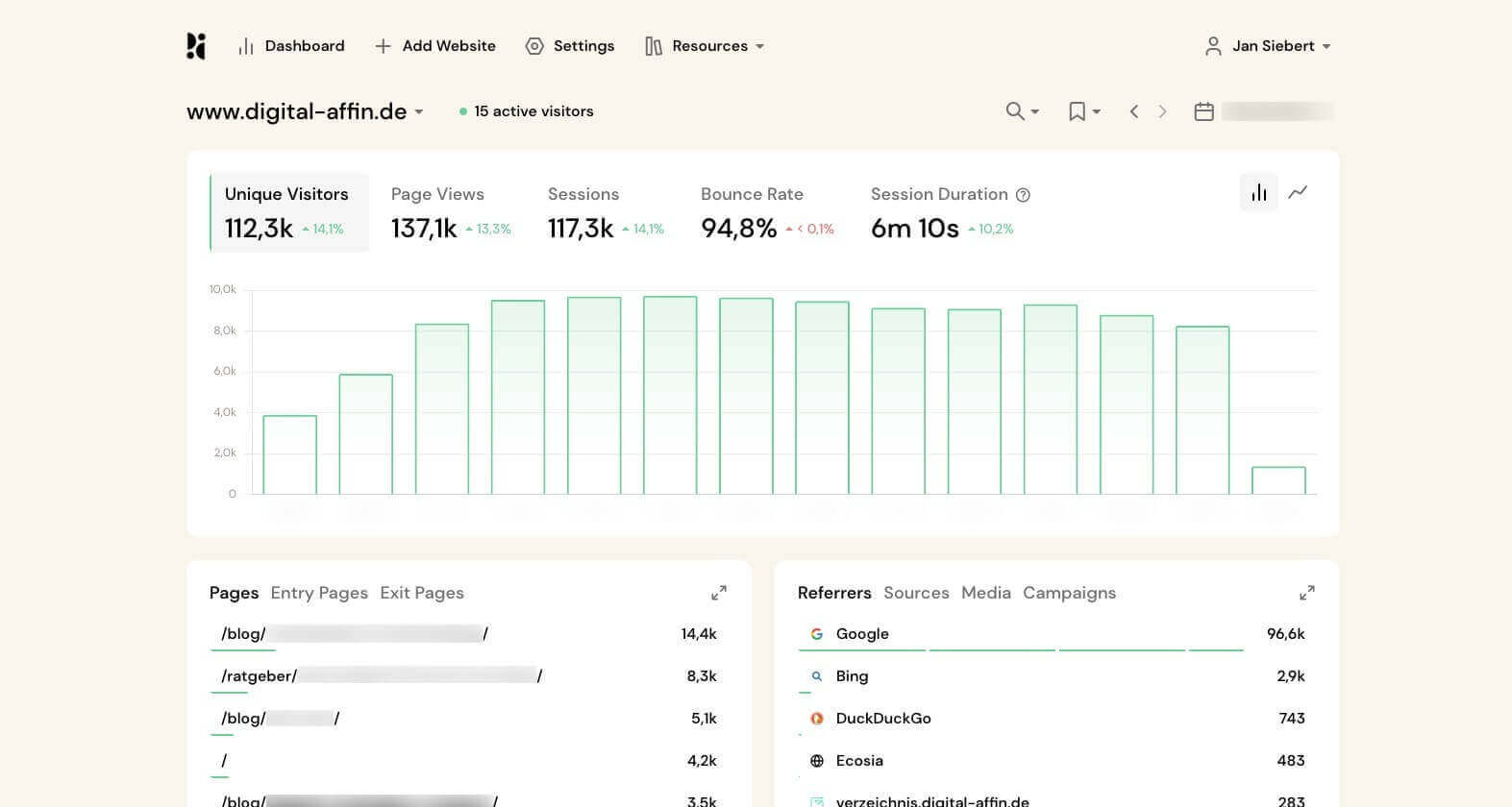Click the Bing referrer row
The width and height of the screenshot is (1512, 807).
tap(1056, 676)
